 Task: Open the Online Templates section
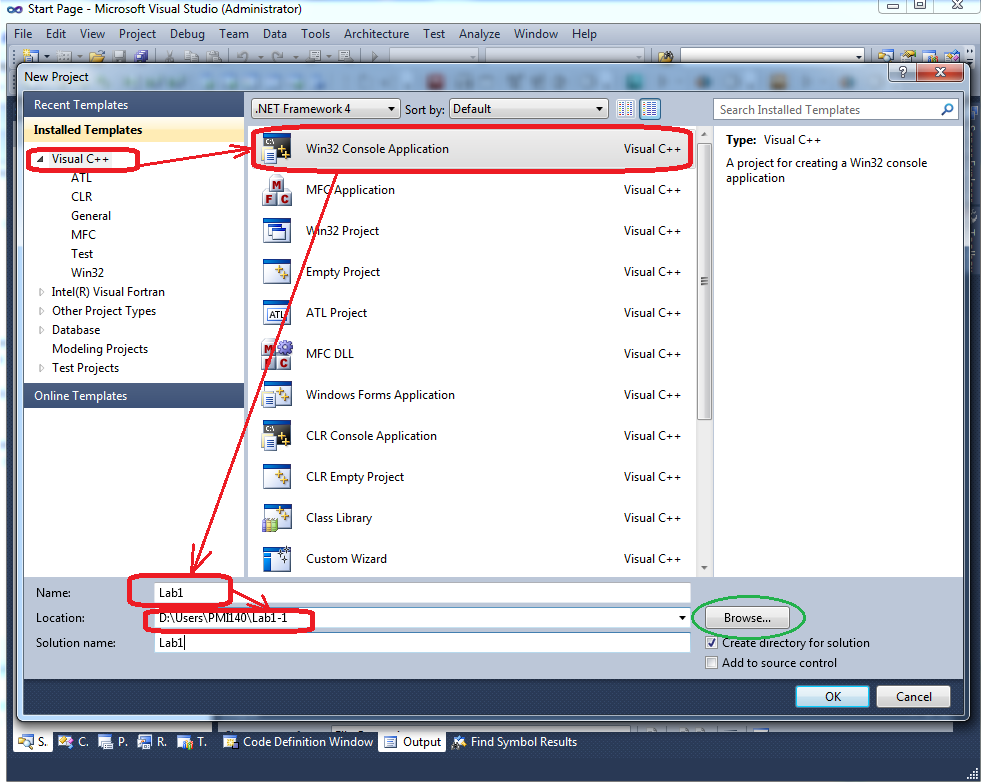pyautogui.click(x=134, y=396)
